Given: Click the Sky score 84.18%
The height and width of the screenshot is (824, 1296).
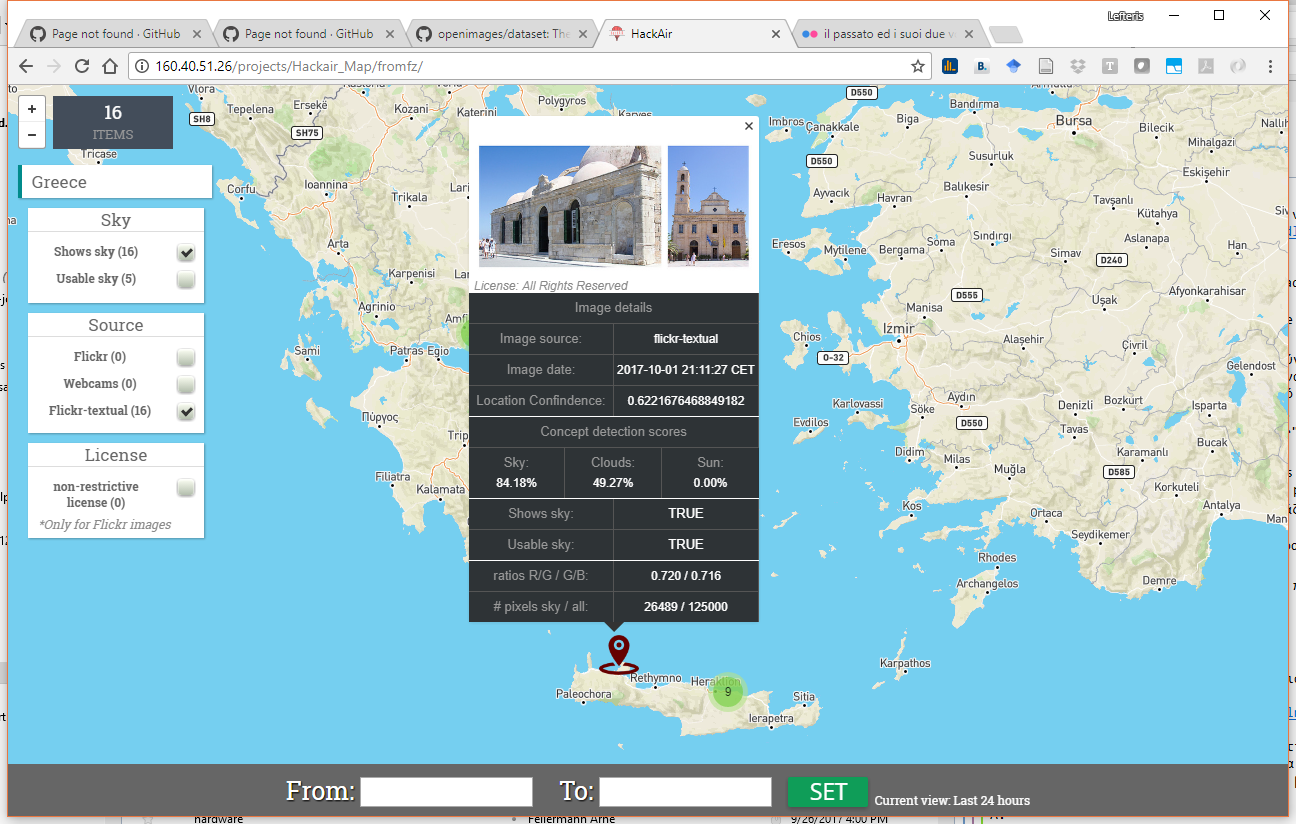Looking at the screenshot, I should (x=516, y=483).
